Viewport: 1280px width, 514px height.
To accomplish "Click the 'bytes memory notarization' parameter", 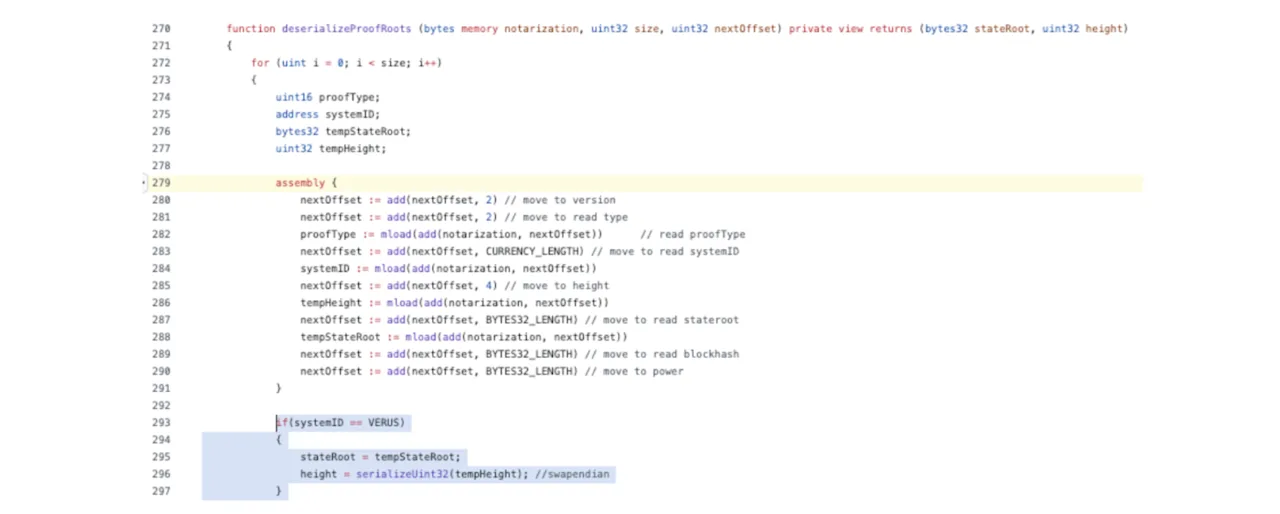I will tap(501, 29).
